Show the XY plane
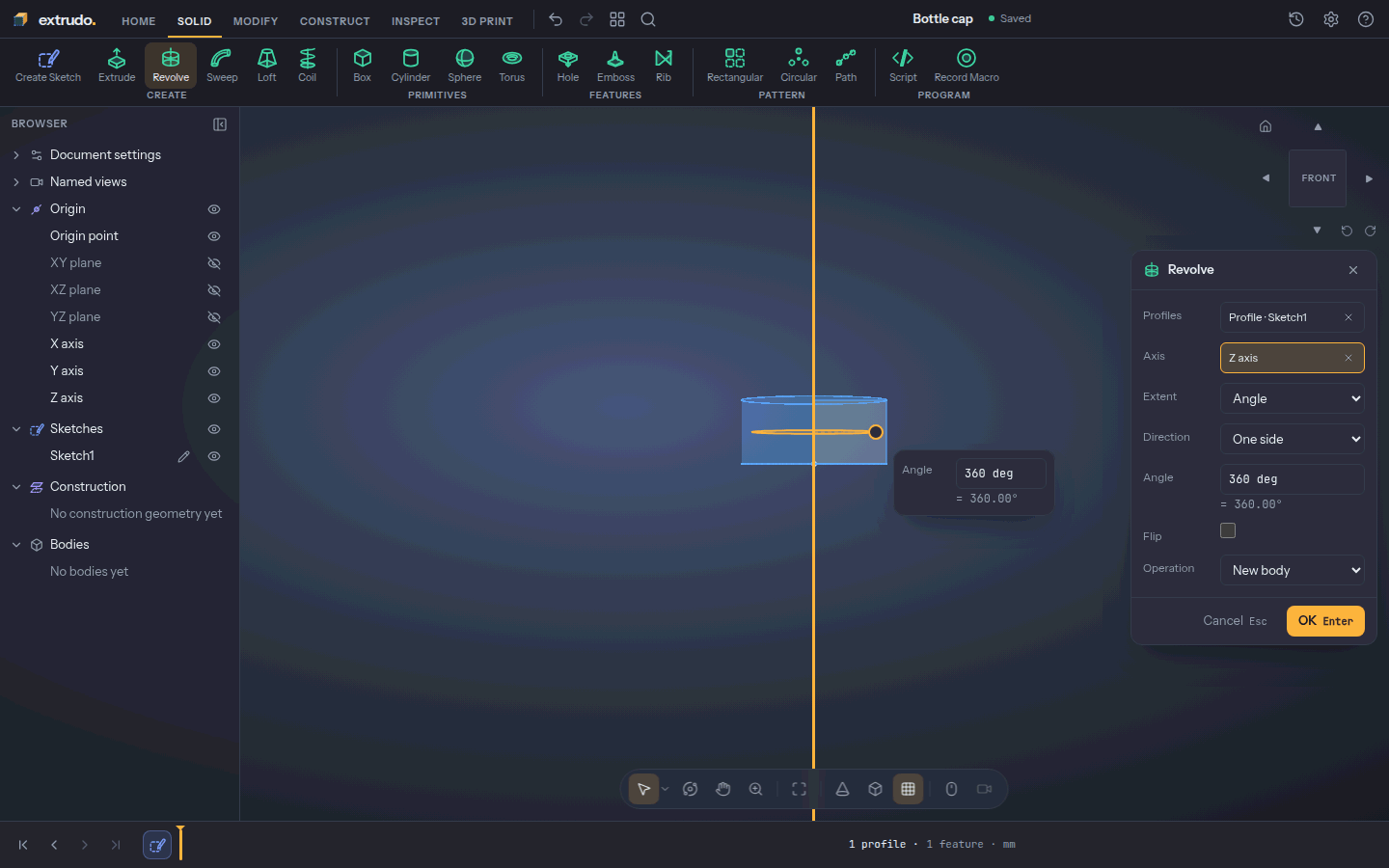The height and width of the screenshot is (868, 1389). click(214, 263)
